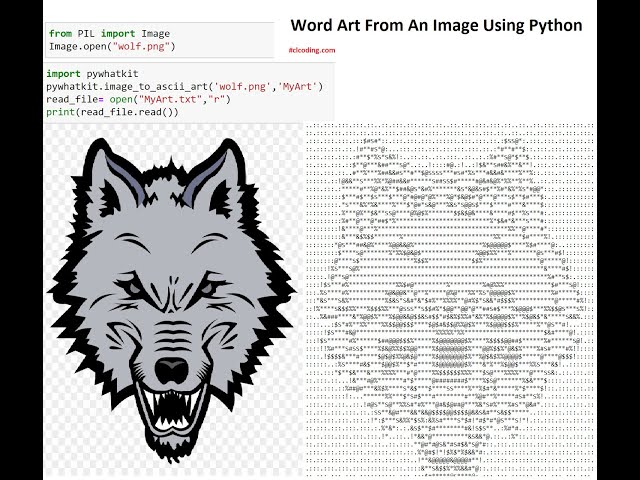Click the "import pywhatkit" code line
640x480 pixels.
coord(92,74)
